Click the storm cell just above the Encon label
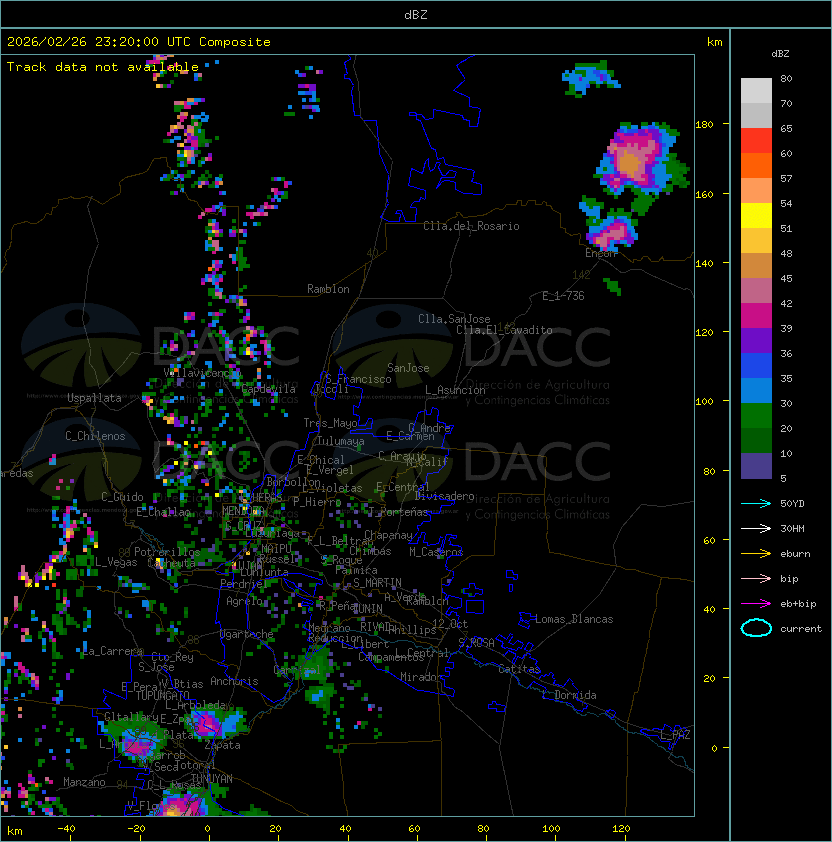This screenshot has width=832, height=842. click(612, 231)
